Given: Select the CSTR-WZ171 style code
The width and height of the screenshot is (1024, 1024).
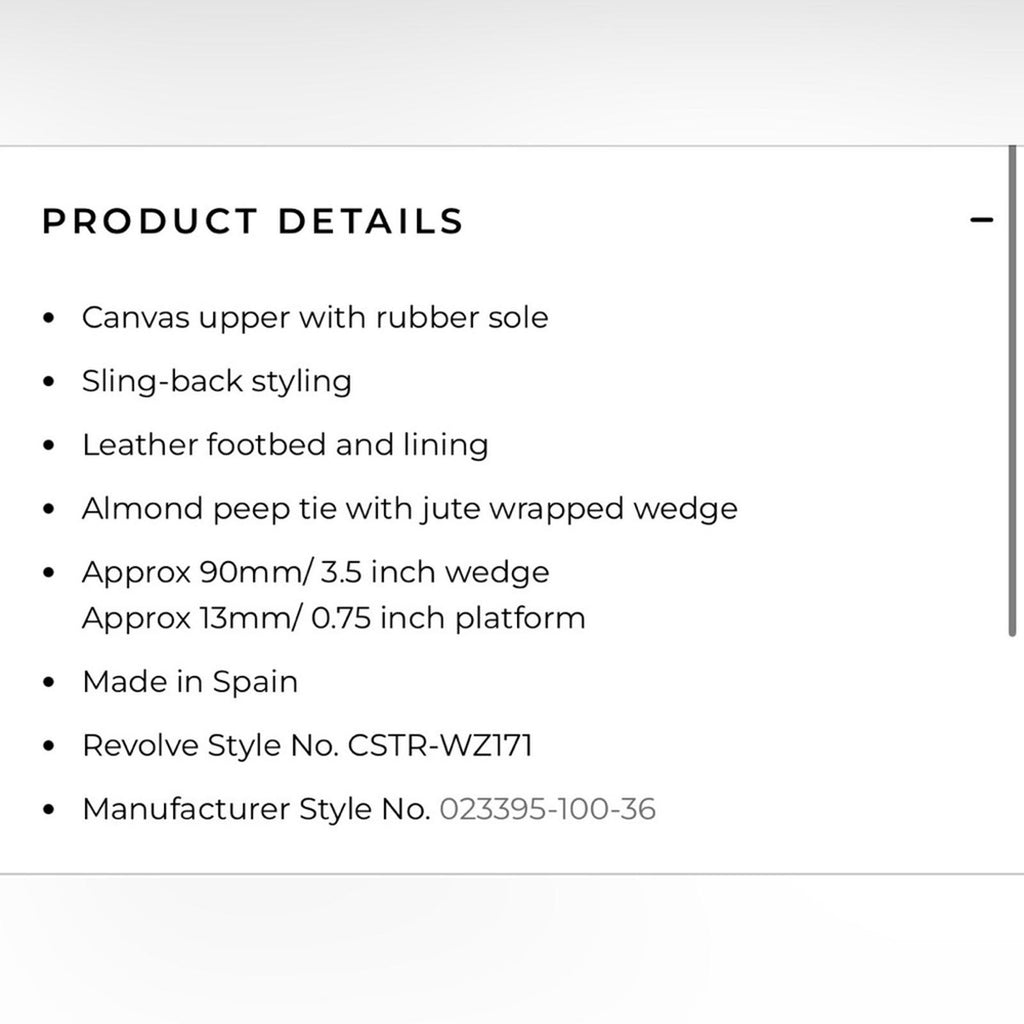Looking at the screenshot, I should click(x=440, y=746).
